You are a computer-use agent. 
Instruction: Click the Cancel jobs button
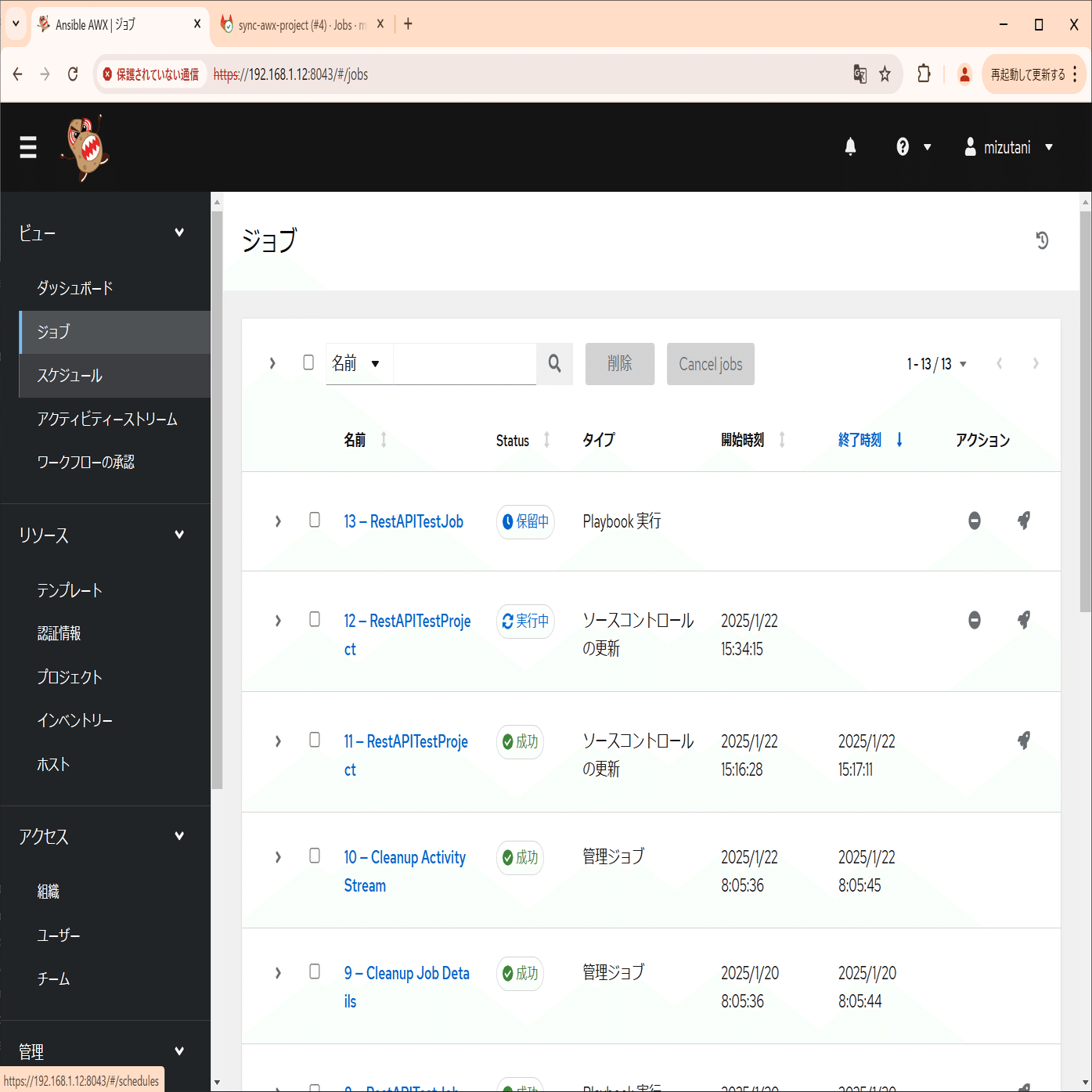709,364
